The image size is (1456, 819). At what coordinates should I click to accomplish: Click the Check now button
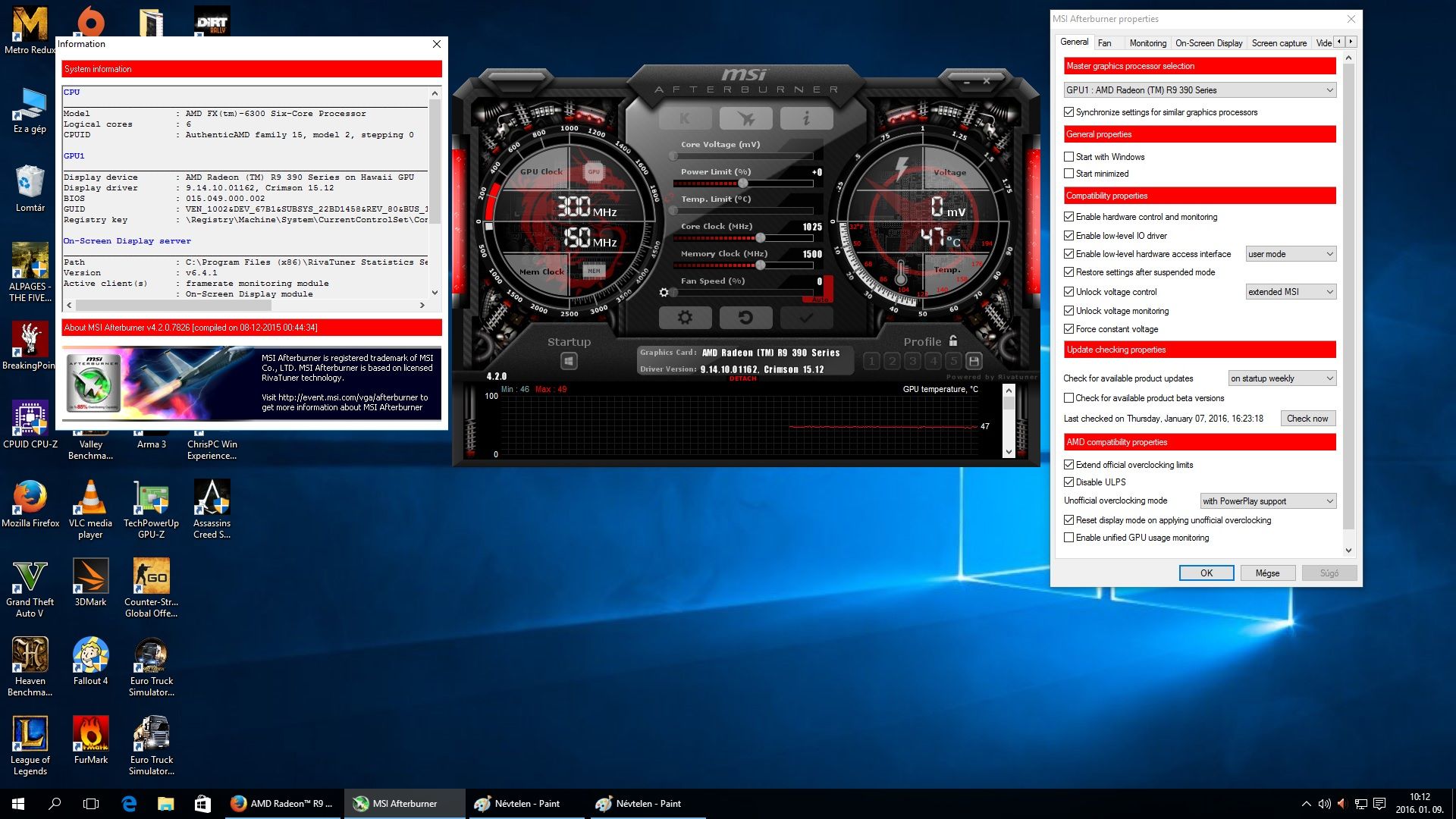(1307, 419)
